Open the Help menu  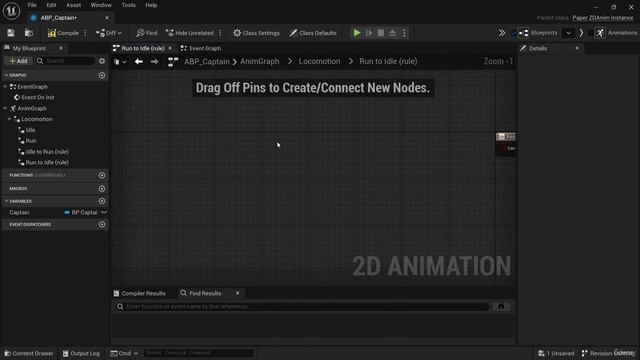[x=151, y=5]
